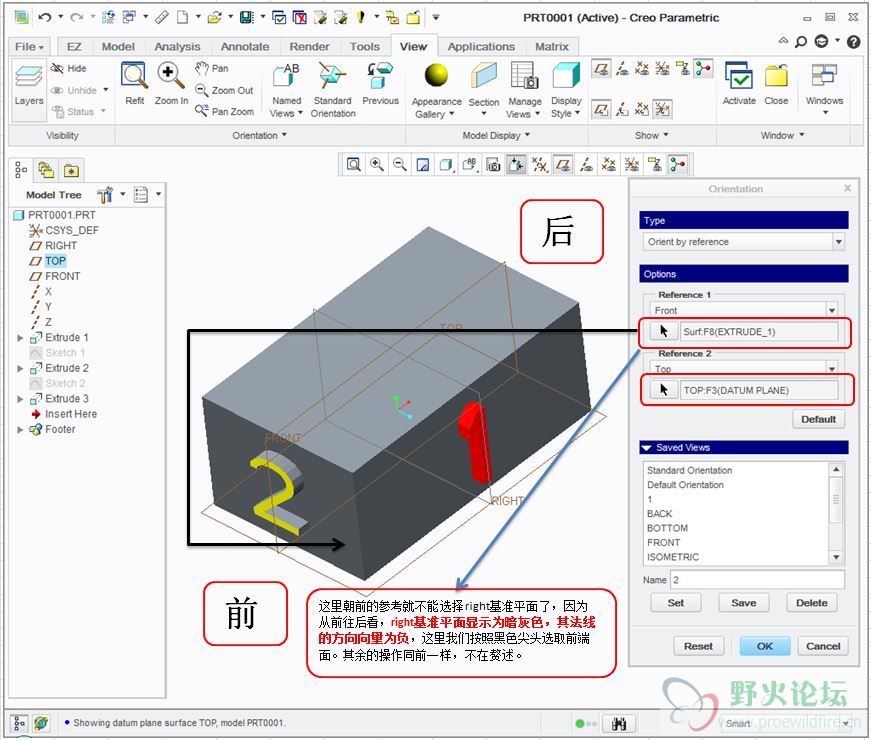
Task: Open the Favorites tab icon
Action: click(x=71, y=171)
